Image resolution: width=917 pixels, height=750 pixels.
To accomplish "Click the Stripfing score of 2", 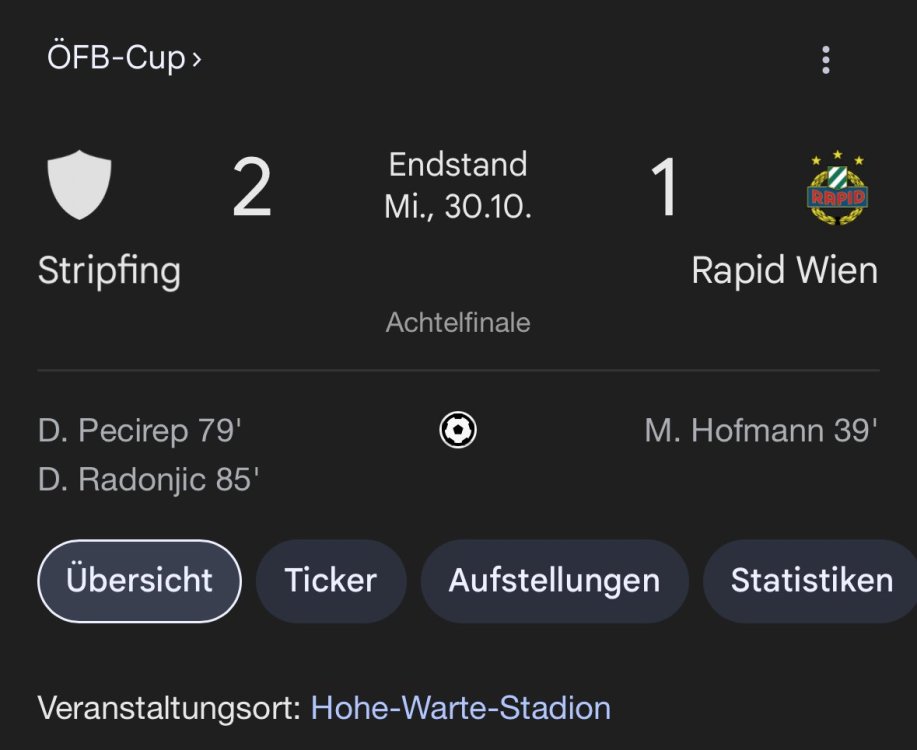I will point(252,190).
